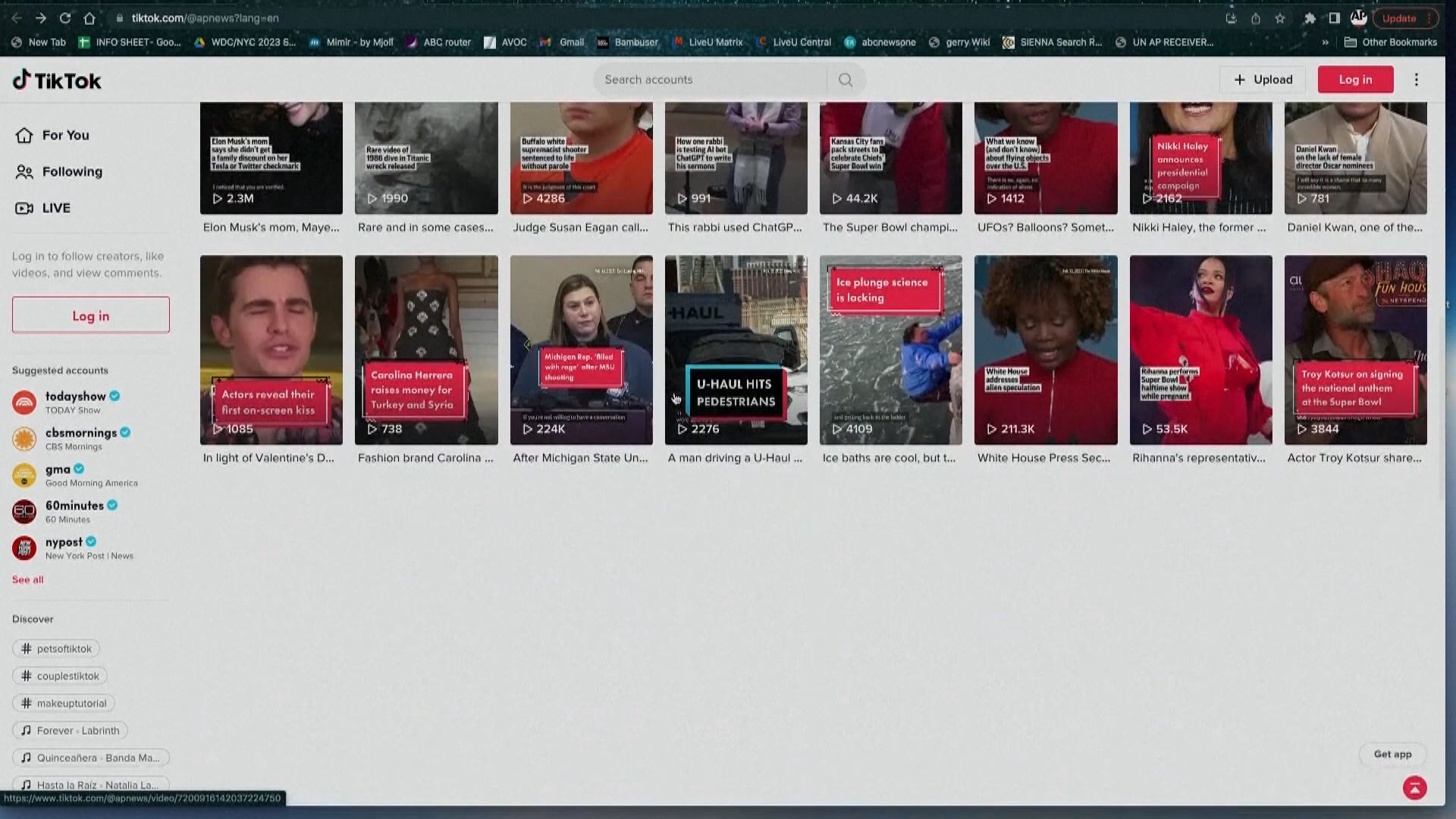Open U-Haul hits pedestrians video thumbnail
1456x819 pixels.
736,350
